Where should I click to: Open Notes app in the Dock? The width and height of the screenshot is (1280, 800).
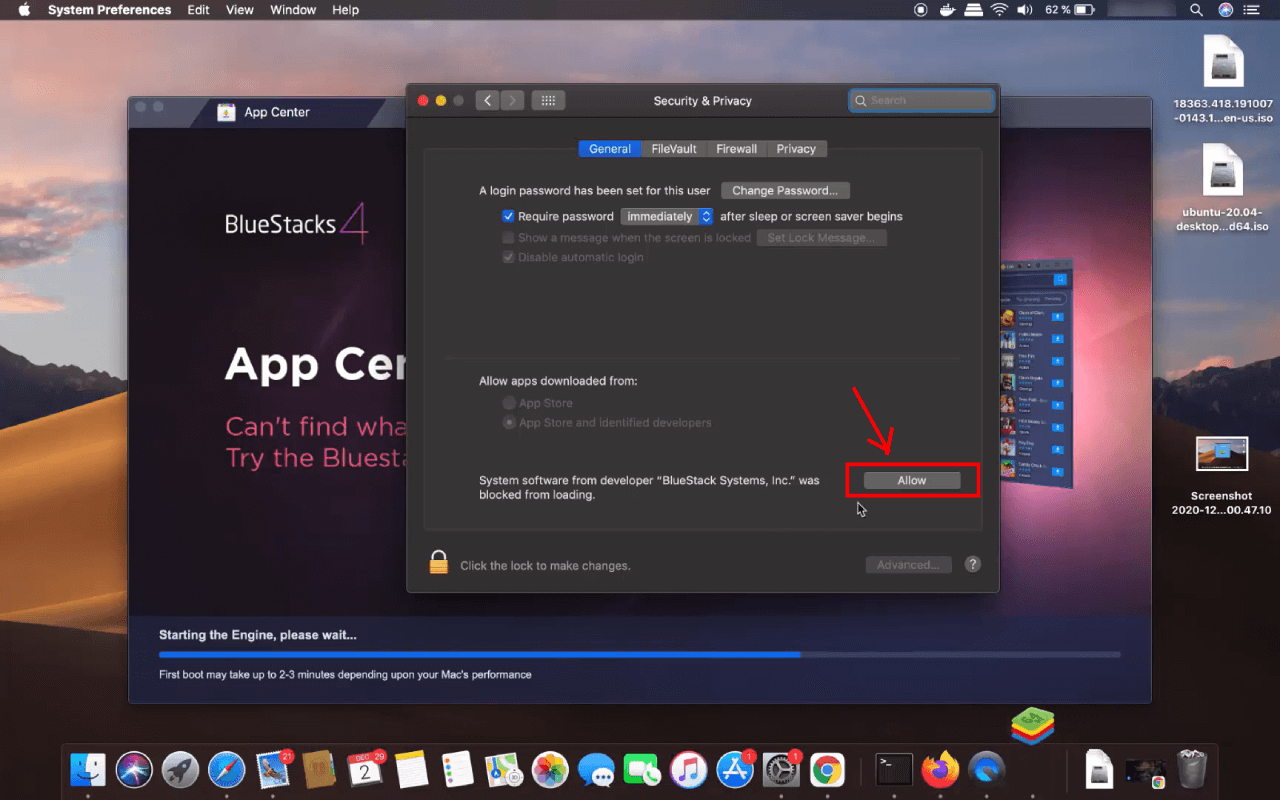click(x=411, y=769)
